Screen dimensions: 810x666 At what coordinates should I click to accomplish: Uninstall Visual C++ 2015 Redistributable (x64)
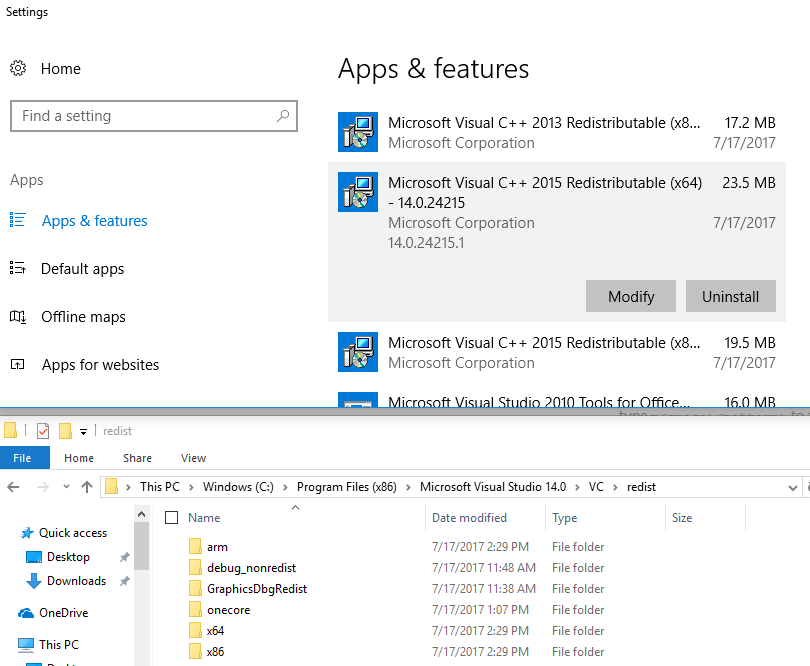point(730,296)
